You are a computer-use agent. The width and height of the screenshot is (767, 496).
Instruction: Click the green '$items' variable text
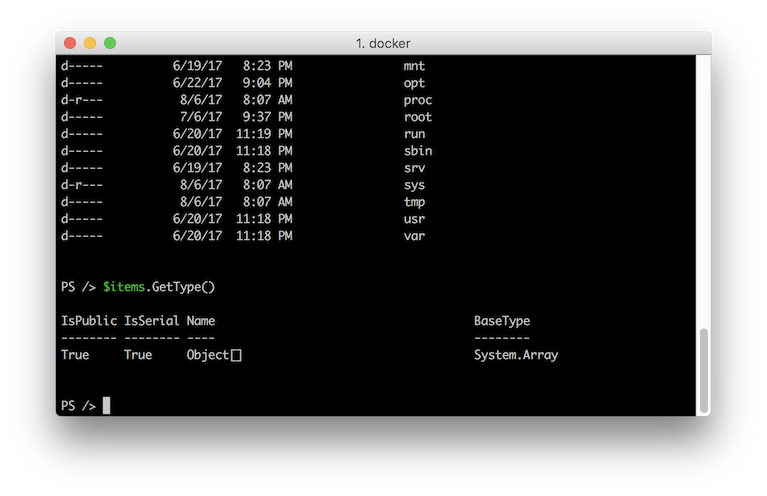point(124,287)
